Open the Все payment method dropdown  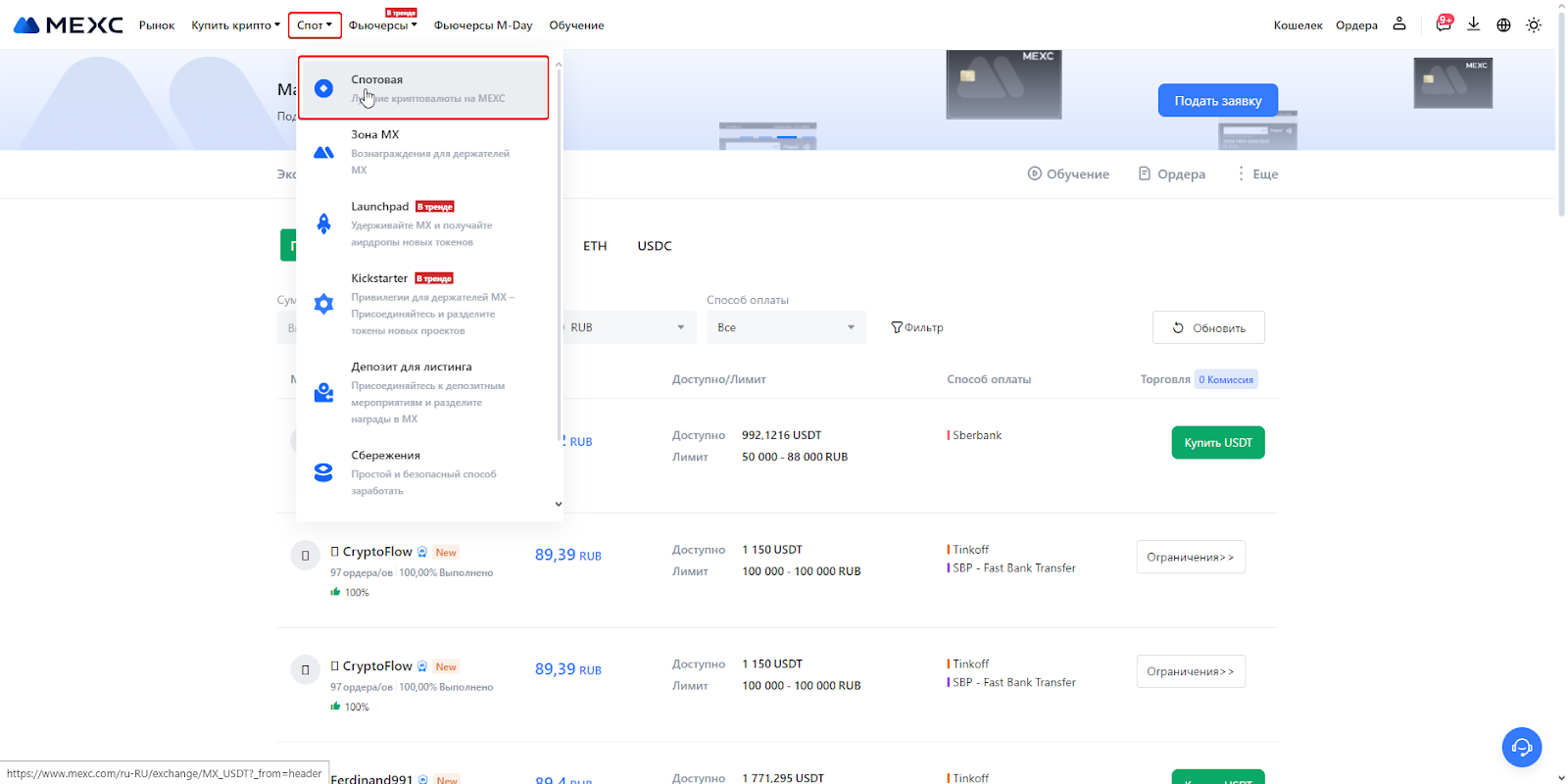786,327
